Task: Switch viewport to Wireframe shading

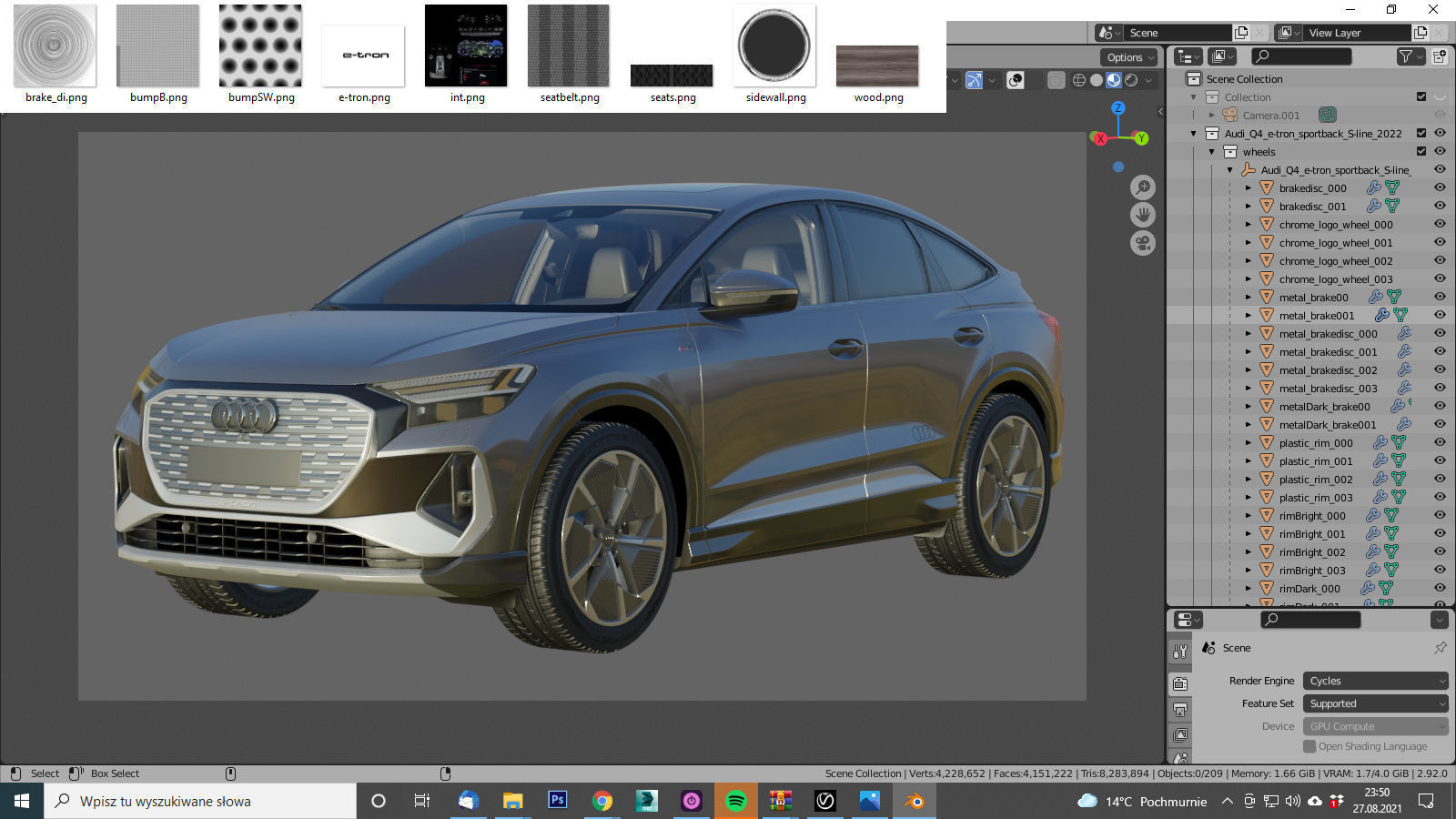Action: (1079, 80)
